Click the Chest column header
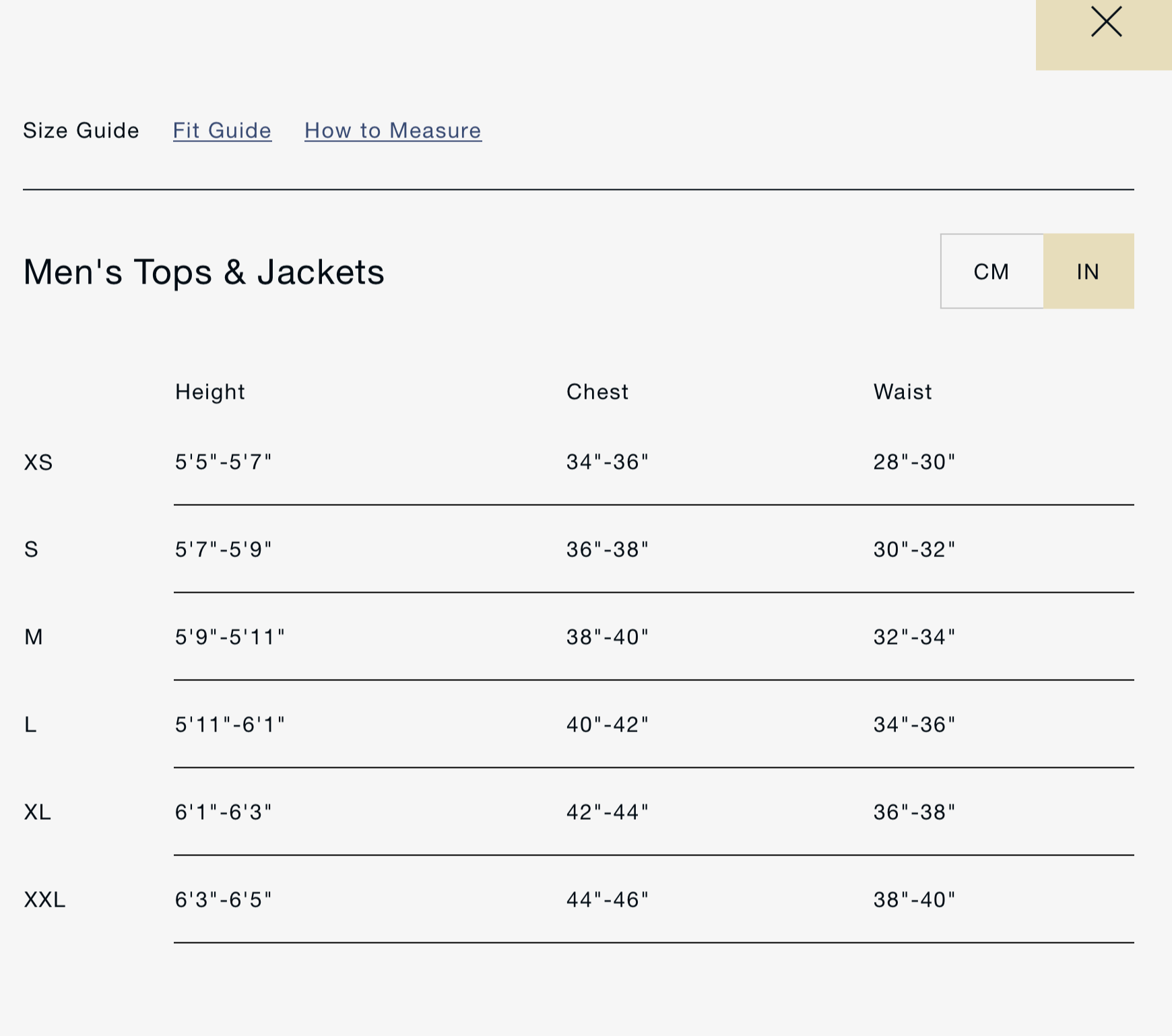 597,392
